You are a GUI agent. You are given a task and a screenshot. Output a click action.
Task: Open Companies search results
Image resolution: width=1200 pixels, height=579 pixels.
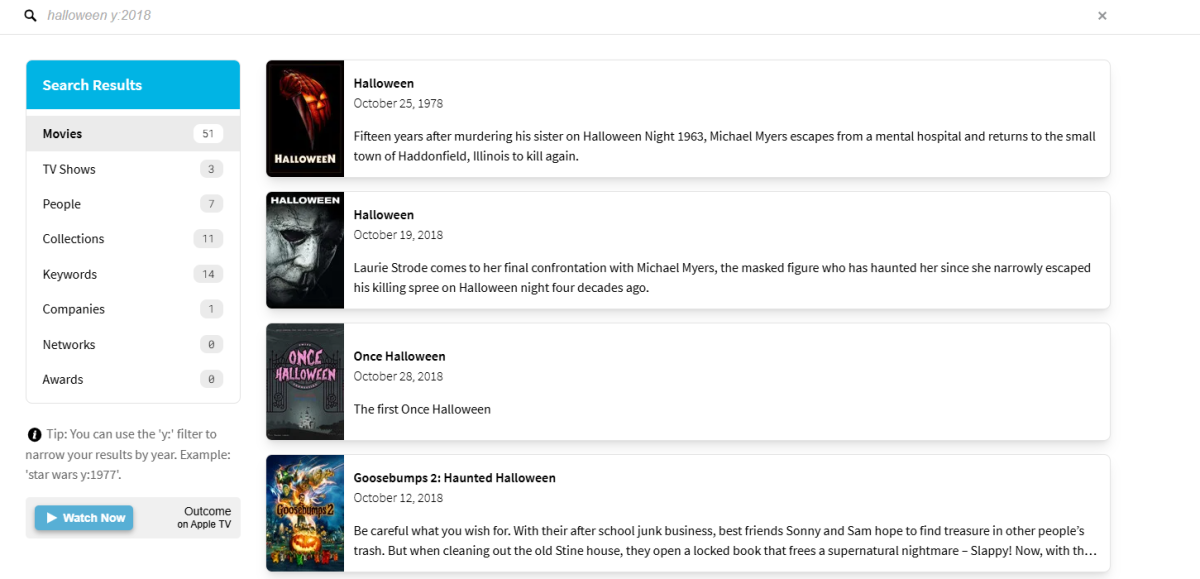pos(133,309)
